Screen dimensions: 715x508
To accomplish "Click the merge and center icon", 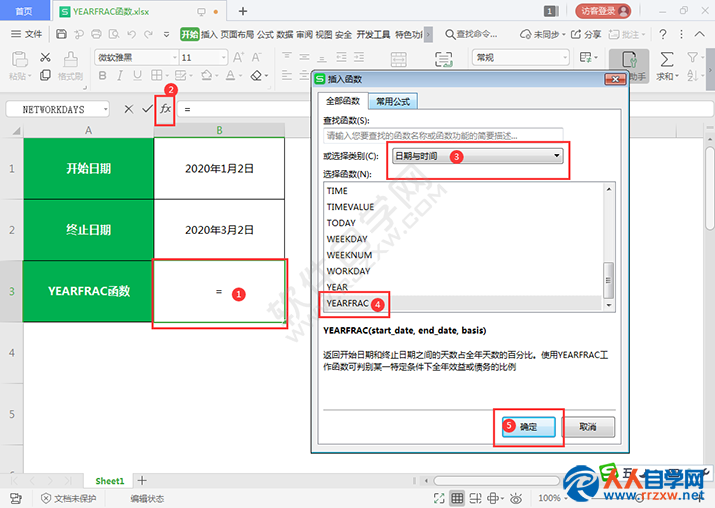I will coord(399,60).
